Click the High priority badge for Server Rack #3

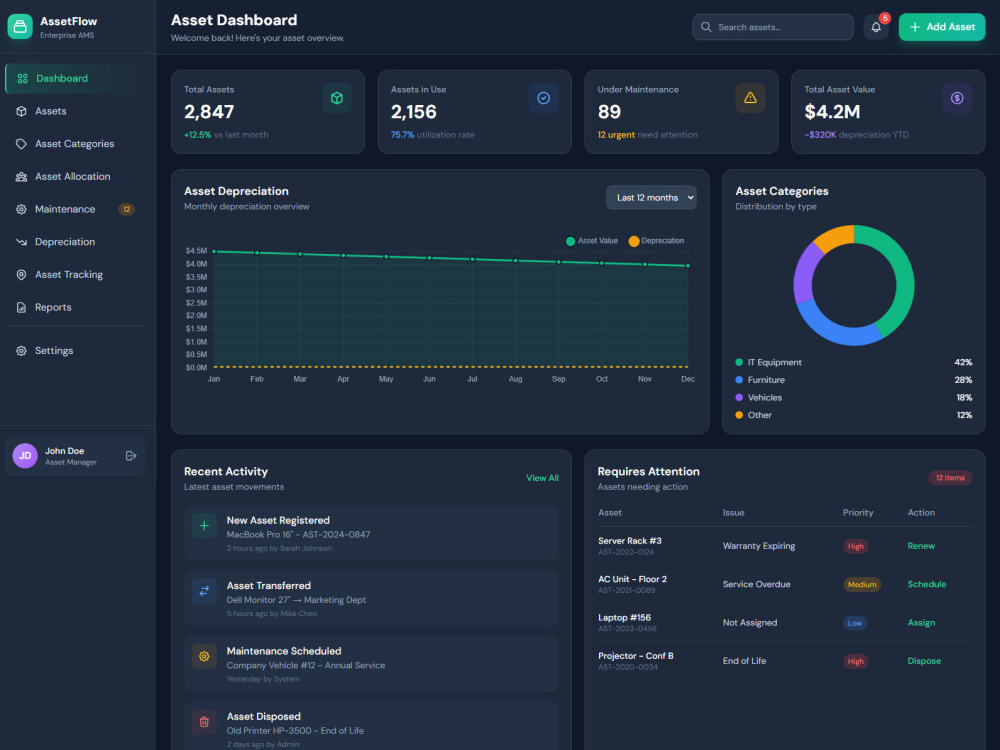(x=855, y=546)
